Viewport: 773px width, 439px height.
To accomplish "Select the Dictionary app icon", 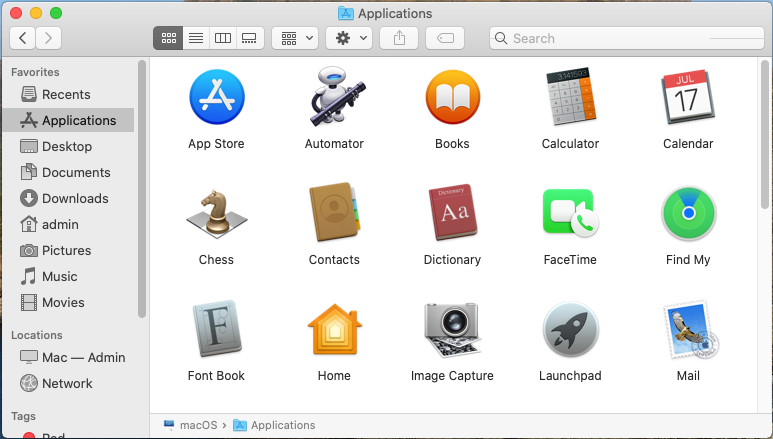I will [452, 213].
